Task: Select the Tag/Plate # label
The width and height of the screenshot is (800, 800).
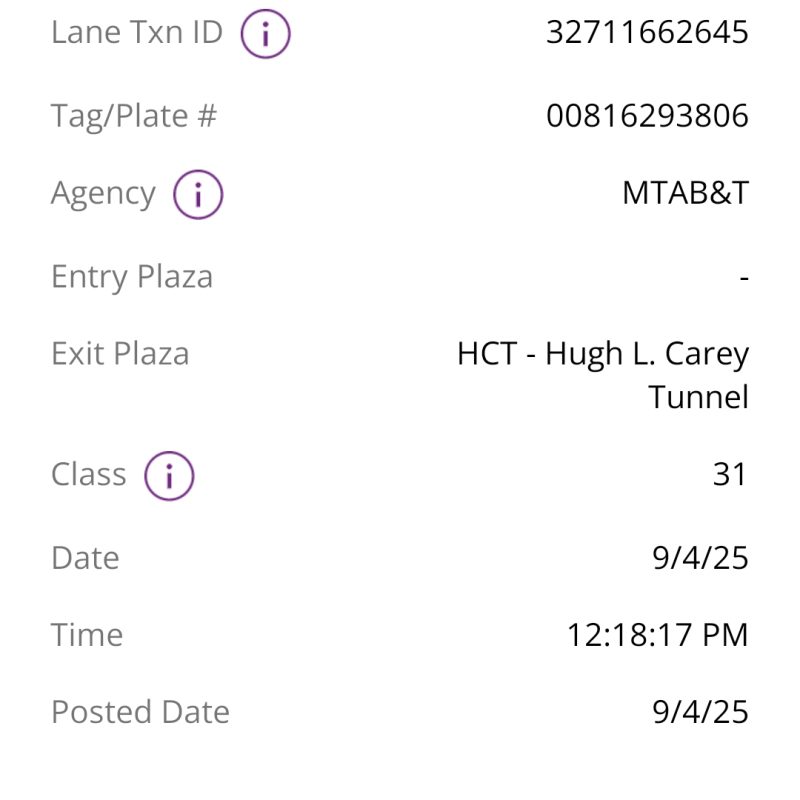Action: pyautogui.click(x=134, y=116)
